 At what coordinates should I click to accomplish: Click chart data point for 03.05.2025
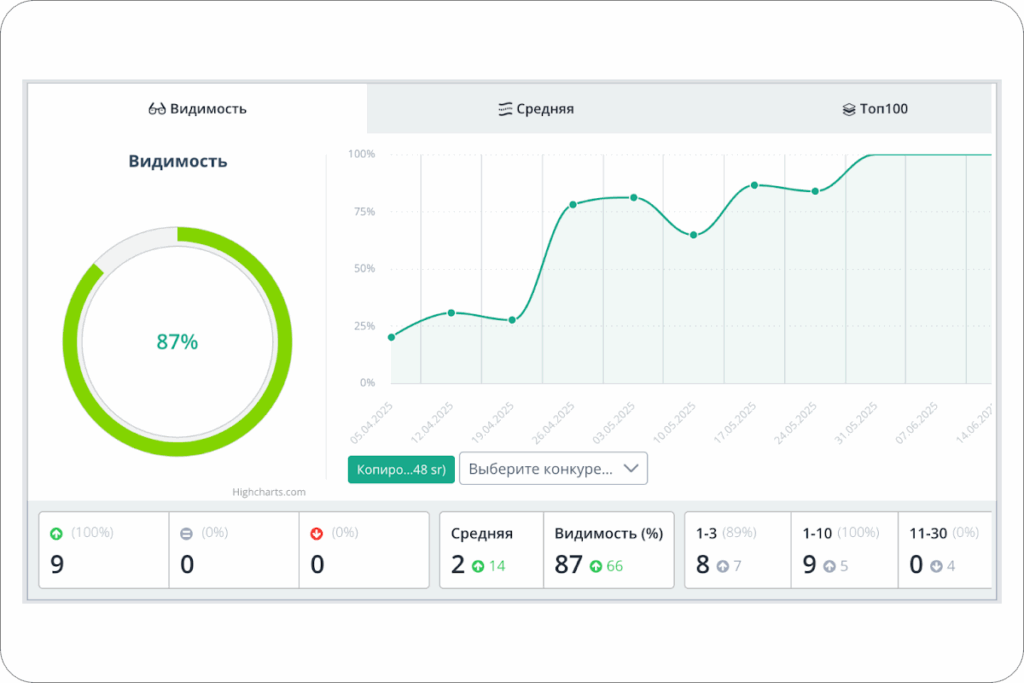pyautogui.click(x=633, y=197)
